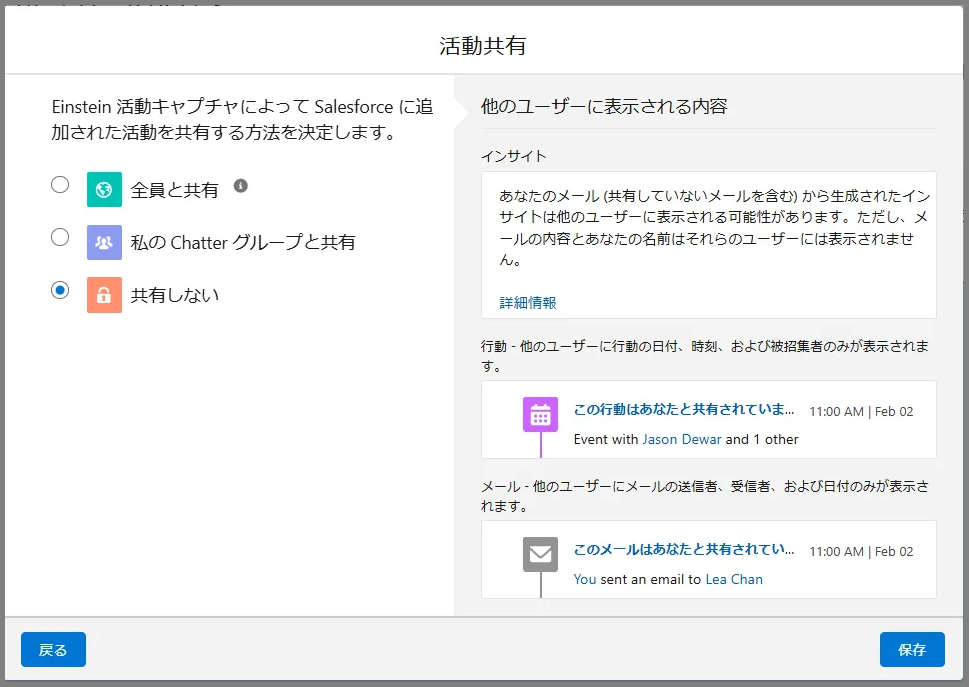
Task: Click the インサイト section label
Action: coord(514,156)
